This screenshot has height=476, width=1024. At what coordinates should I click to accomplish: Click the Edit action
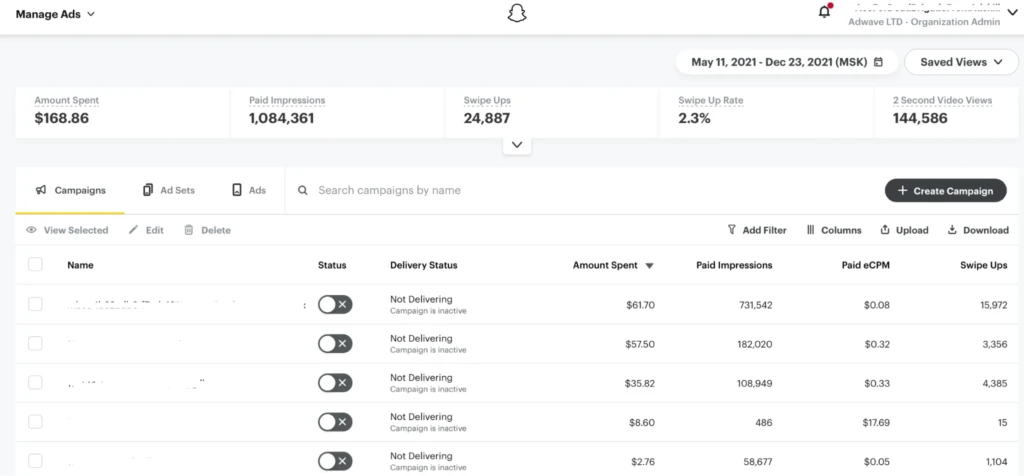coord(146,230)
